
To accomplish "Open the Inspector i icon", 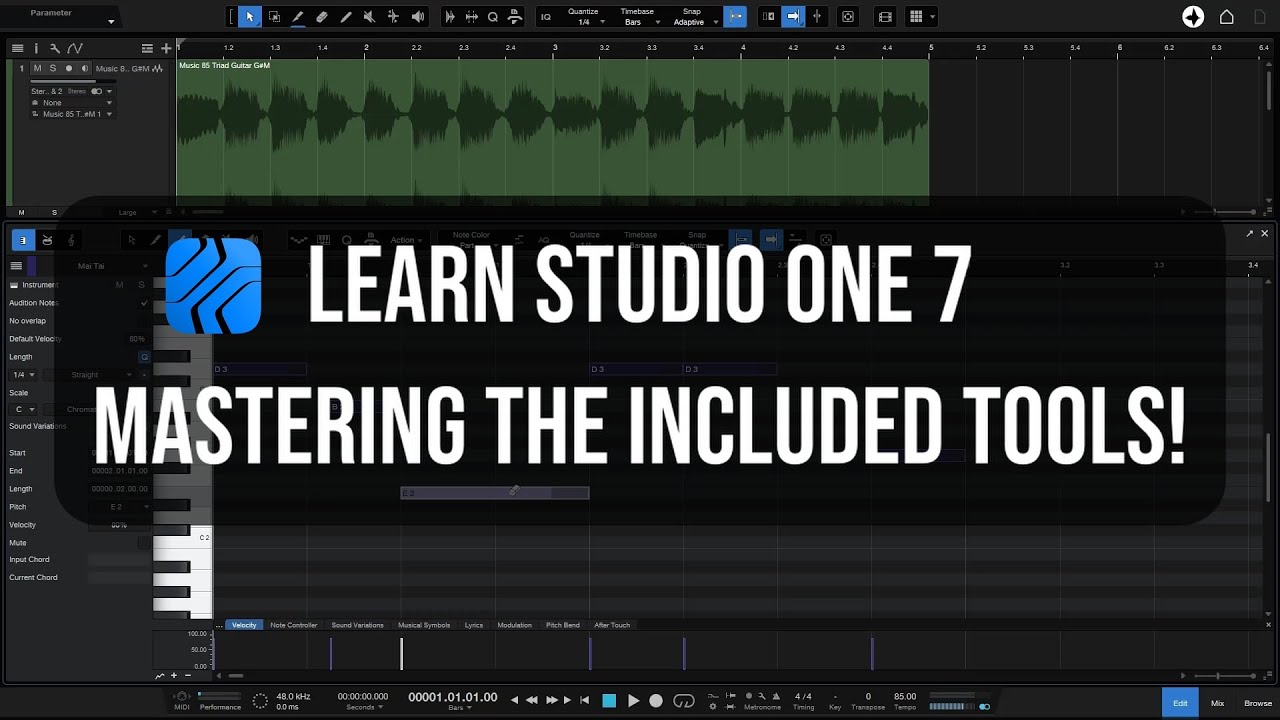I will (36, 48).
